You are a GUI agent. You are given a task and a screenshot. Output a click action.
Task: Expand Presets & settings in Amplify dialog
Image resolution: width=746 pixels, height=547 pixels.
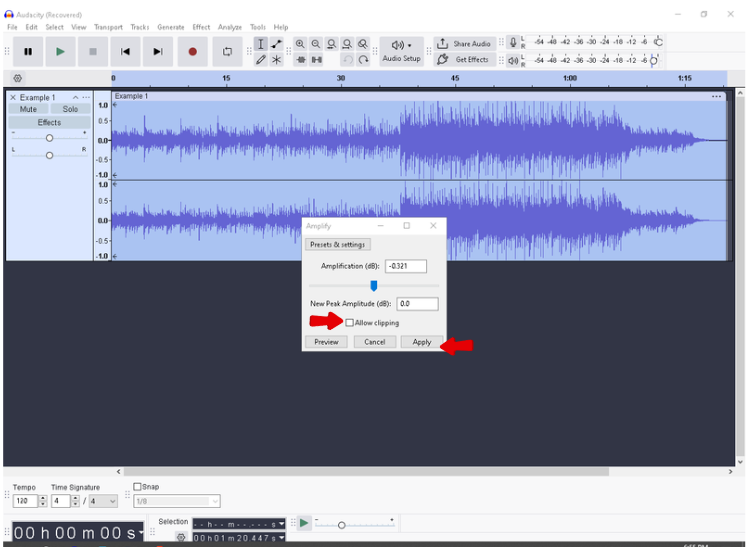(338, 244)
